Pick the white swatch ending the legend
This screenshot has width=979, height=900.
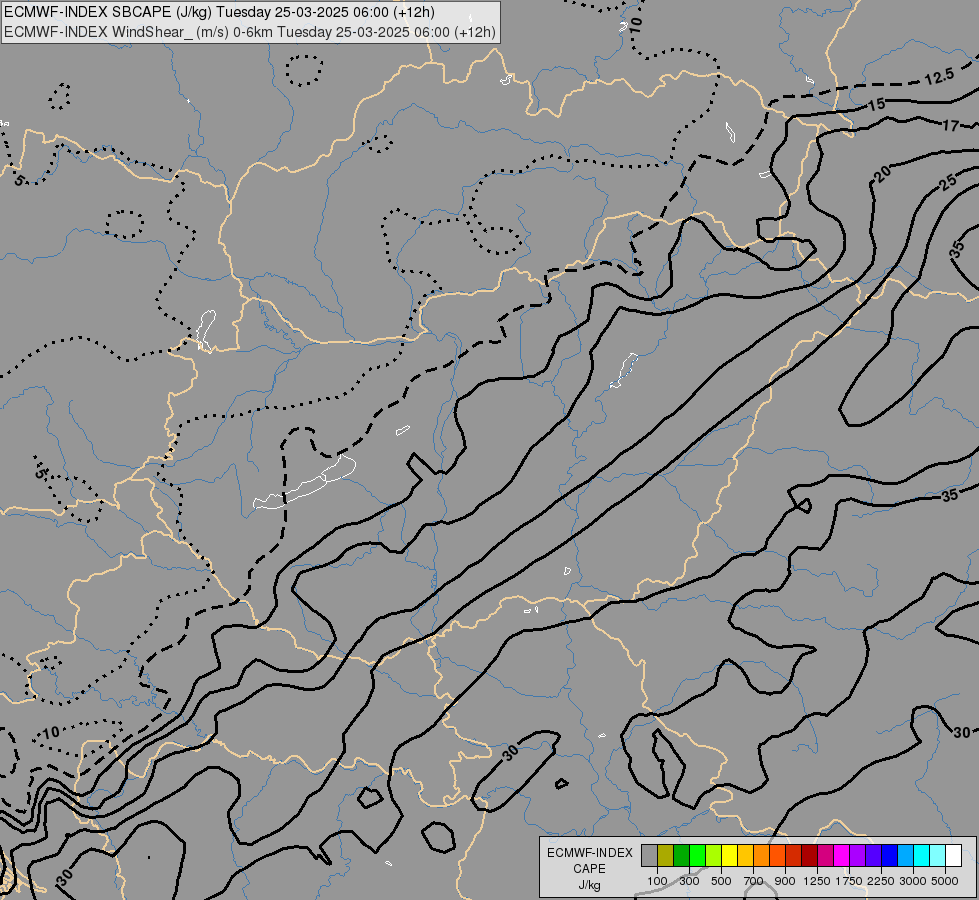pos(953,855)
